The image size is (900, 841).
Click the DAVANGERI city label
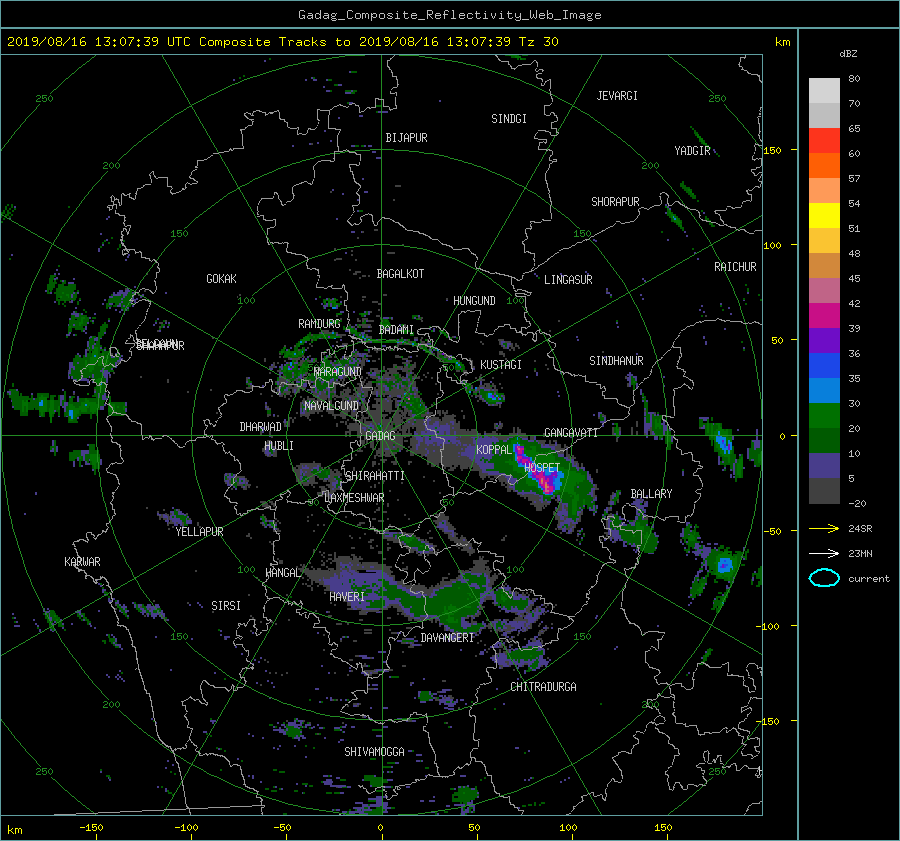[x=447, y=638]
